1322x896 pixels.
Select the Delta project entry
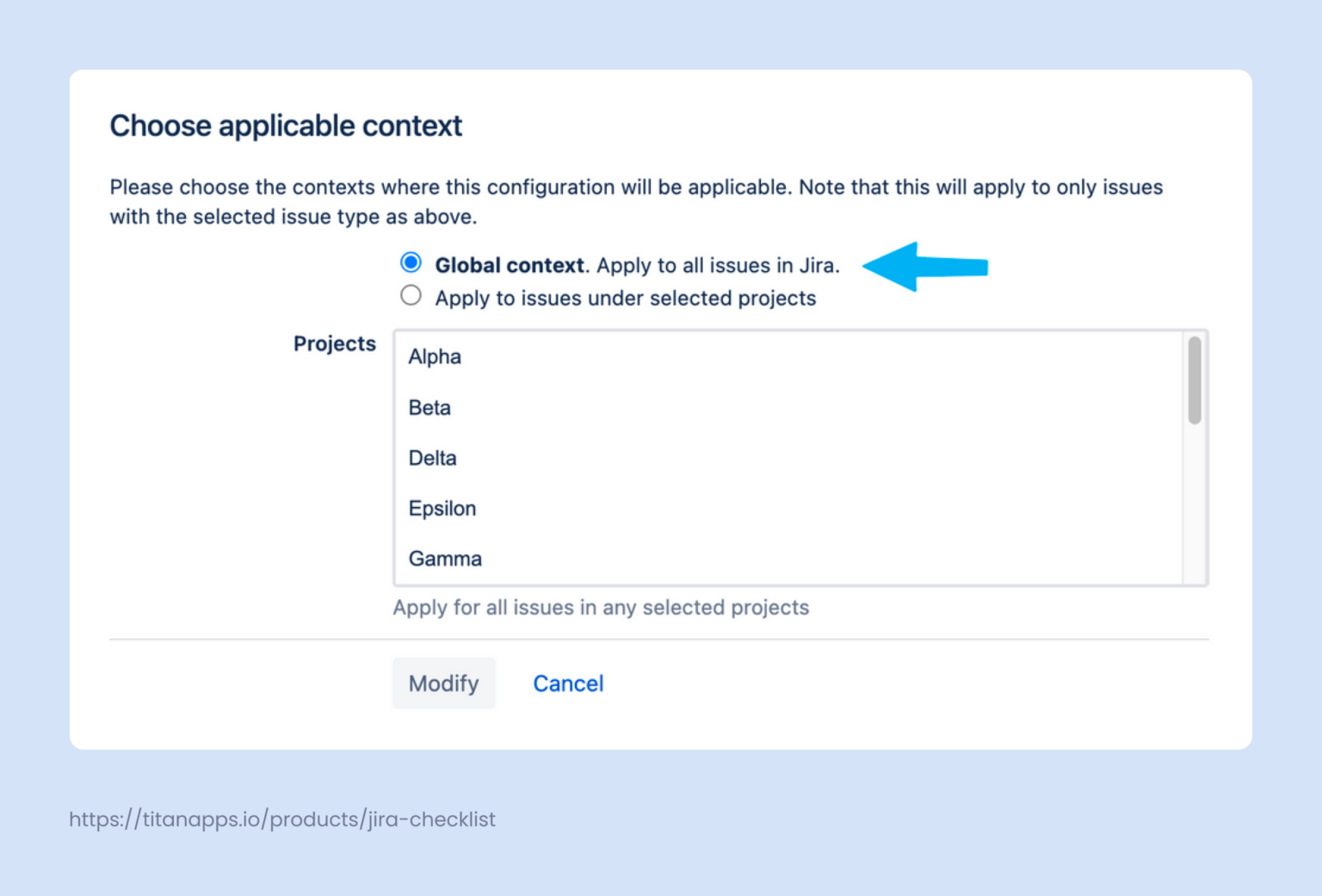(432, 458)
